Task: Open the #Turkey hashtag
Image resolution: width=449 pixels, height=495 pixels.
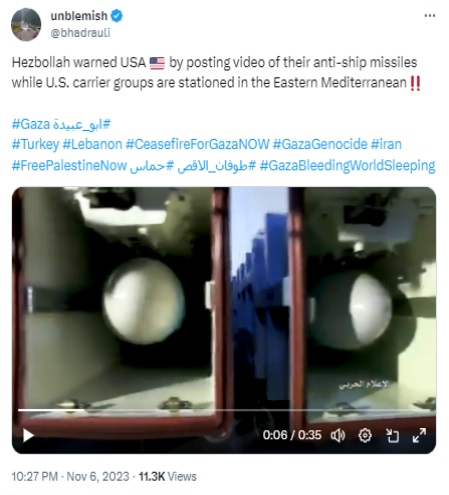Action: 35,145
